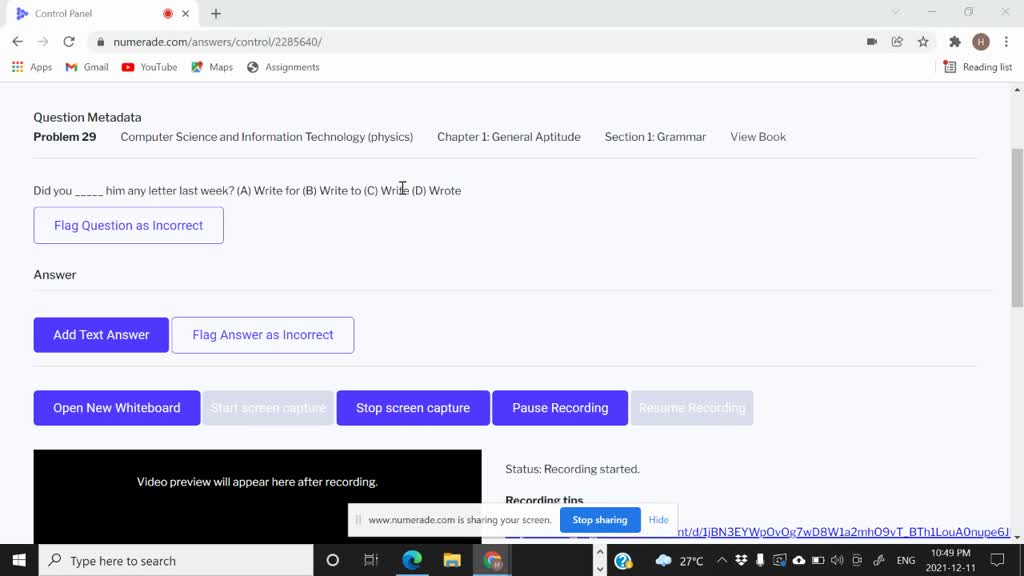Image resolution: width=1024 pixels, height=576 pixels.
Task: Bookmark this page with the star icon
Action: click(923, 42)
